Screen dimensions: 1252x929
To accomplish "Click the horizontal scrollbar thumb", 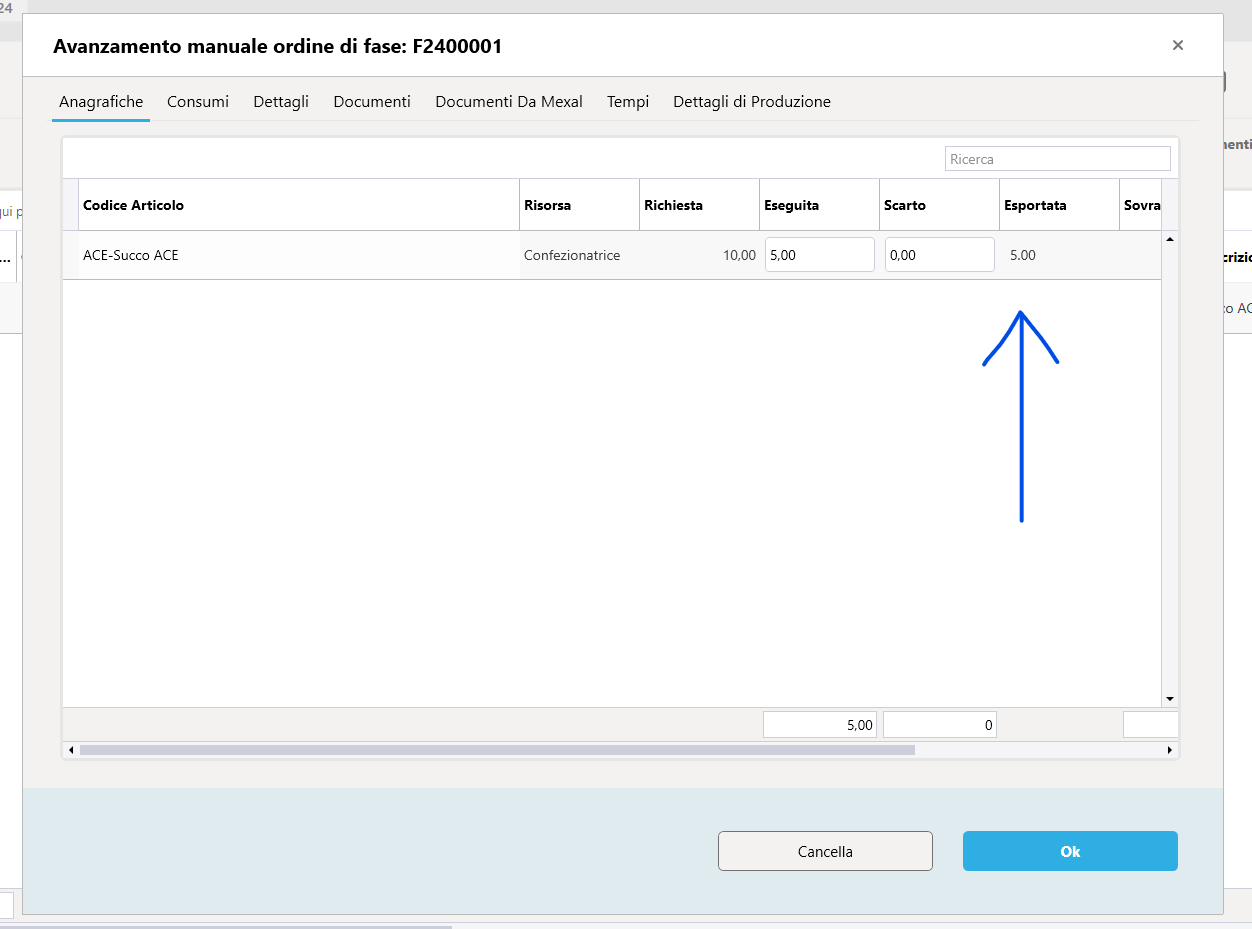I will click(497, 750).
